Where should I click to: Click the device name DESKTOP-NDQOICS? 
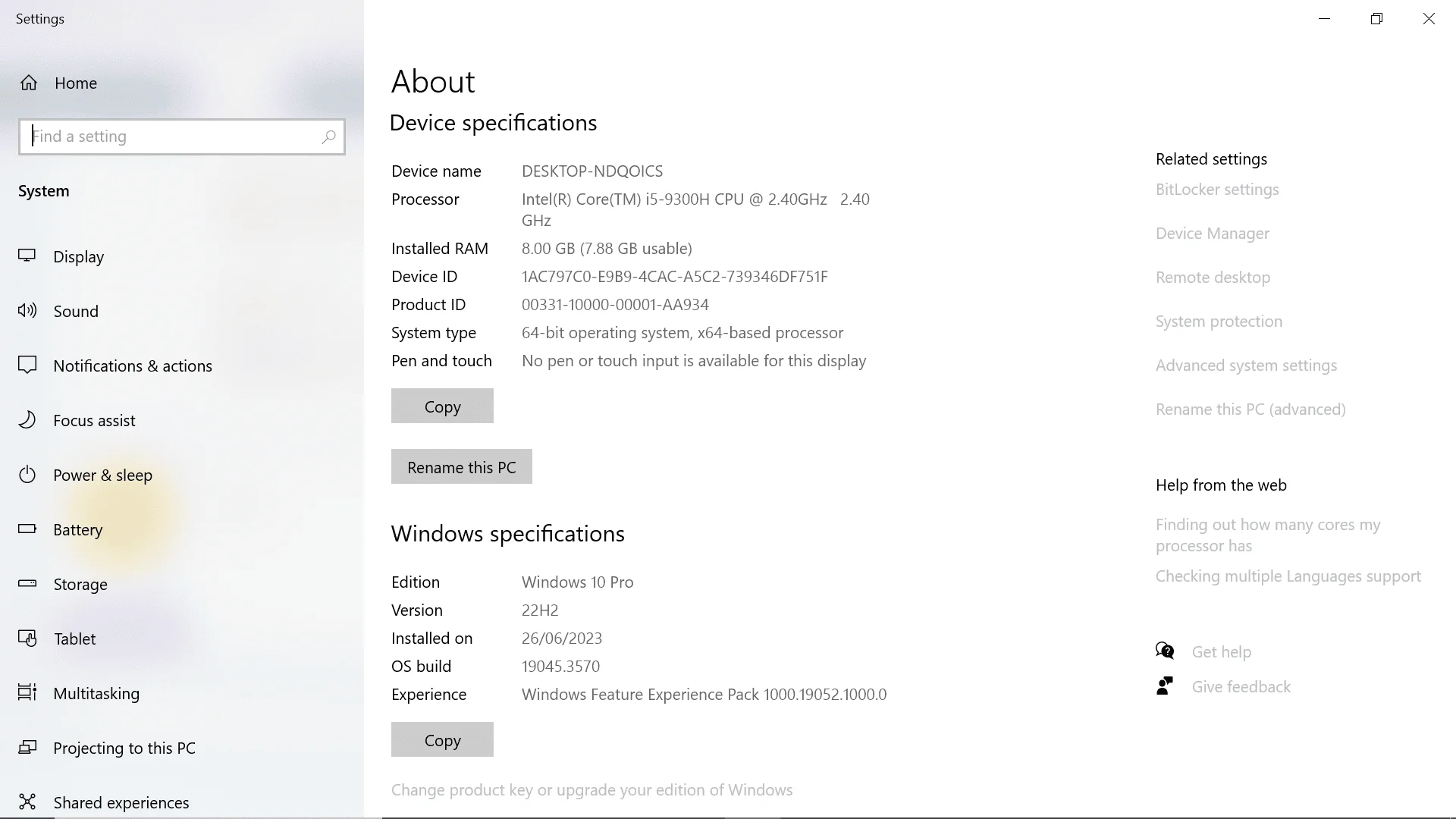point(592,171)
